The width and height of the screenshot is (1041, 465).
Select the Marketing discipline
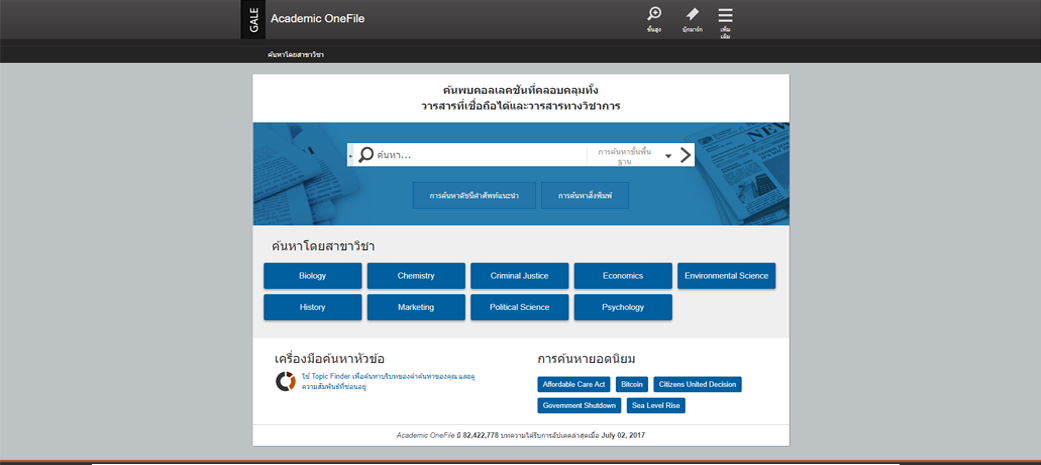416,308
